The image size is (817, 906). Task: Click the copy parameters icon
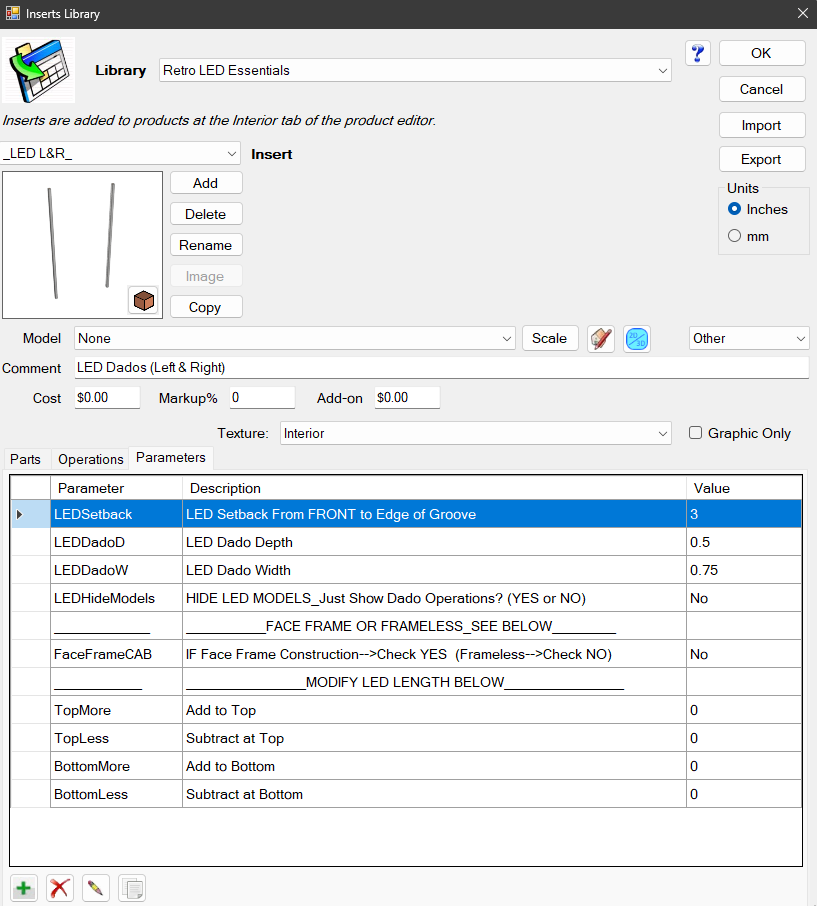tap(131, 887)
